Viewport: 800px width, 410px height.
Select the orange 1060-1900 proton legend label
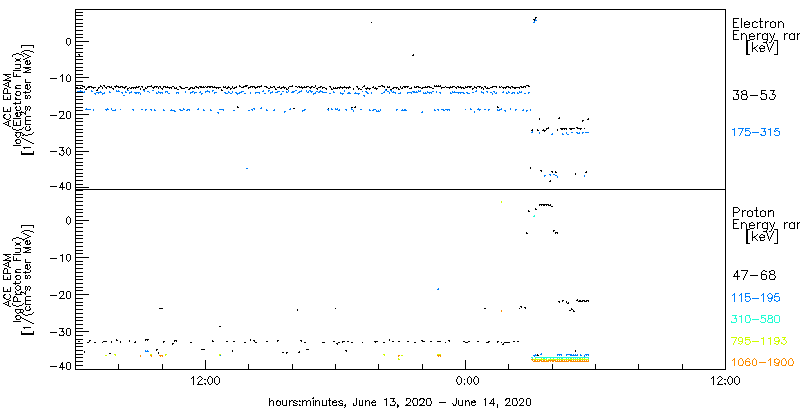point(763,362)
